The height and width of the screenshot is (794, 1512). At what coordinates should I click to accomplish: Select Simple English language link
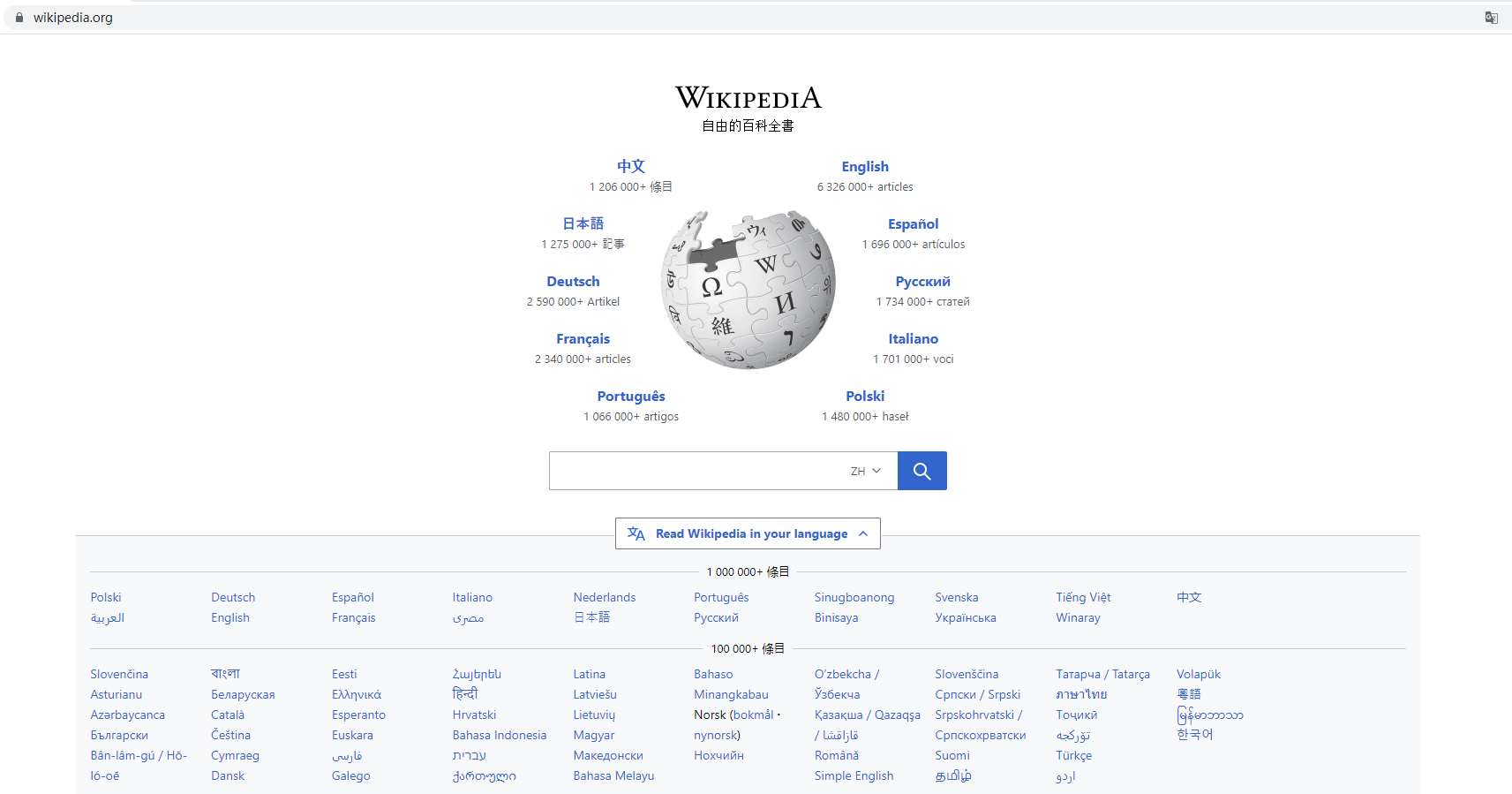(x=854, y=776)
